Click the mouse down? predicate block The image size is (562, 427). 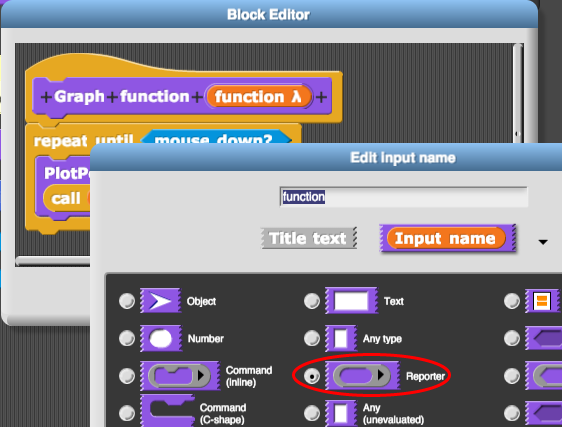[215, 137]
